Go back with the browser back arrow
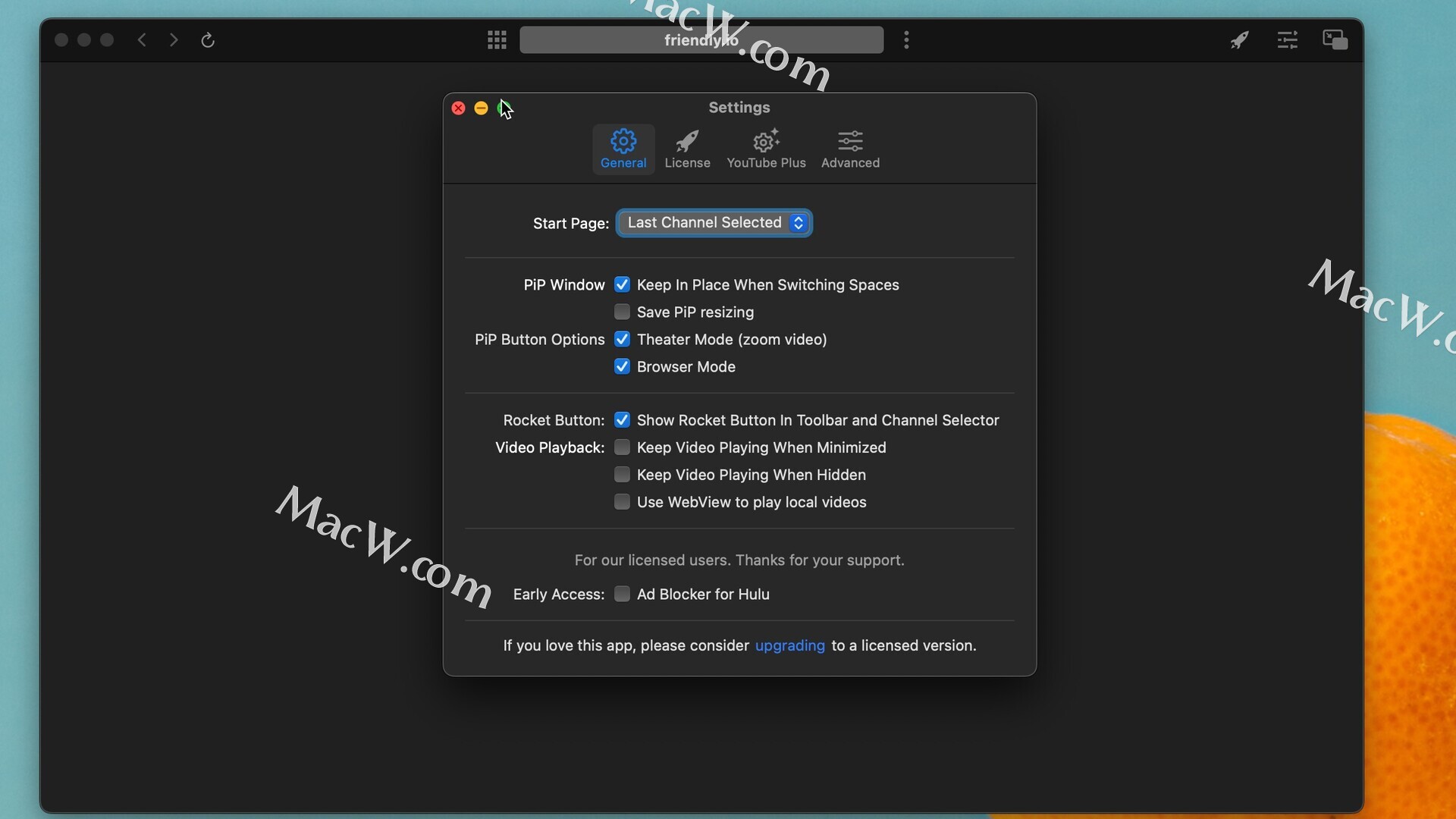 click(142, 39)
